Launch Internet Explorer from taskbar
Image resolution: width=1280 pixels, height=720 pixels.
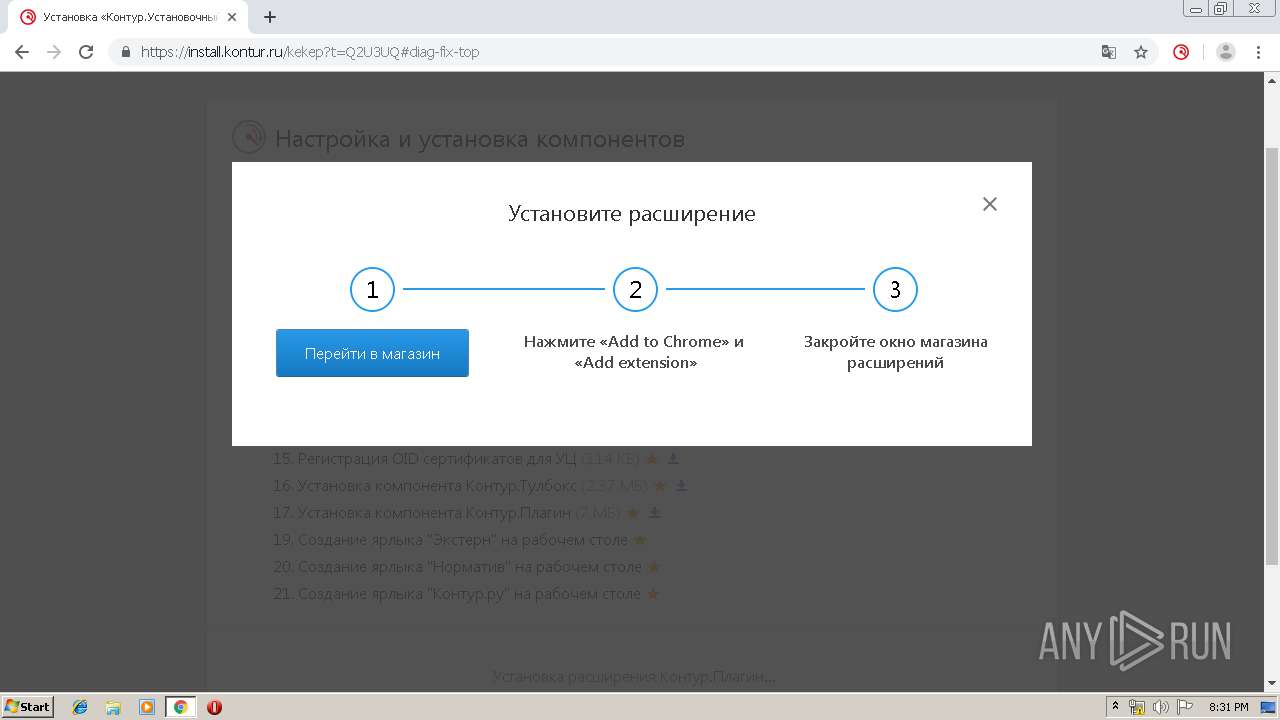tap(80, 707)
